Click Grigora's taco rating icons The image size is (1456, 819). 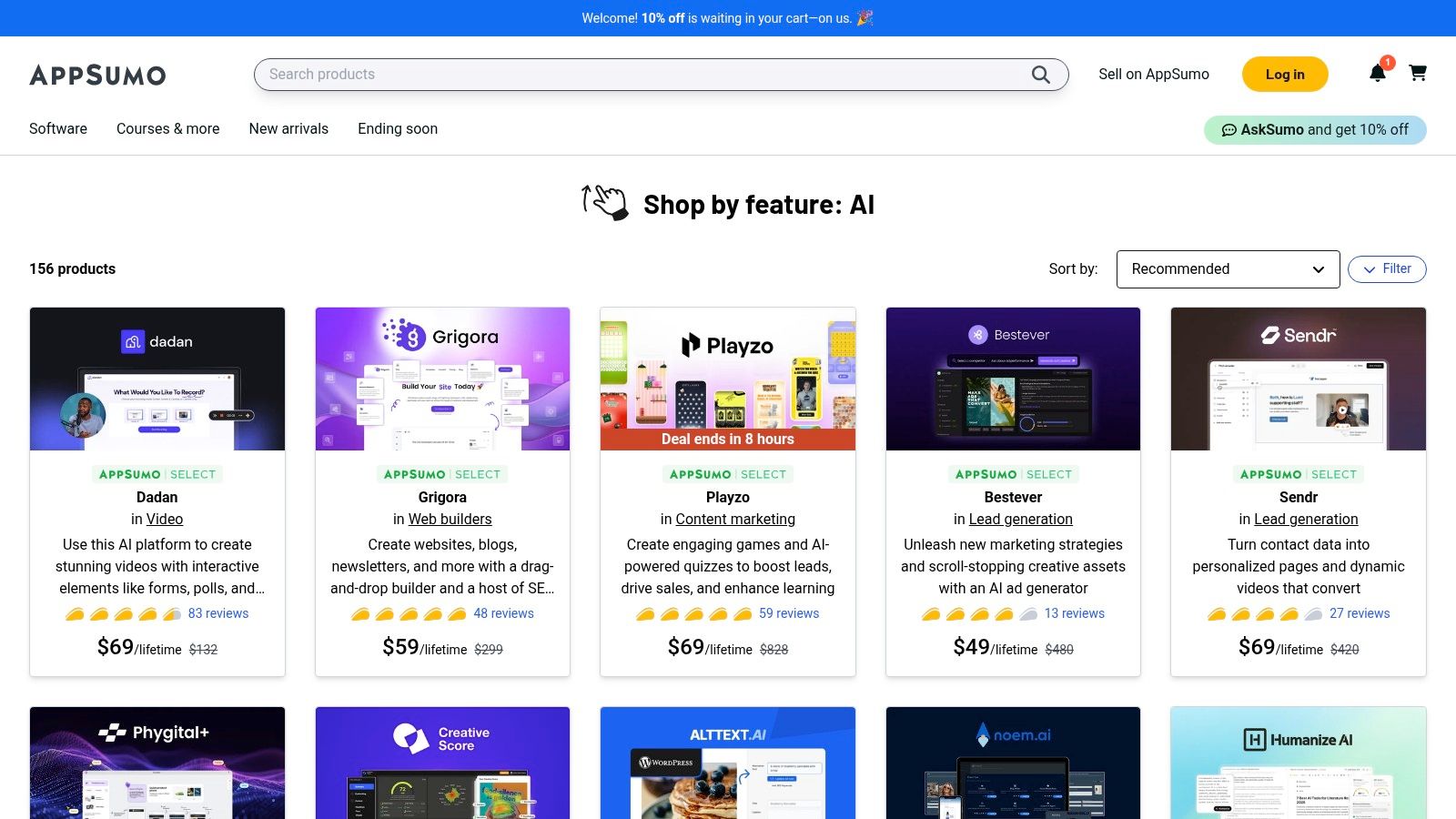coord(409,614)
